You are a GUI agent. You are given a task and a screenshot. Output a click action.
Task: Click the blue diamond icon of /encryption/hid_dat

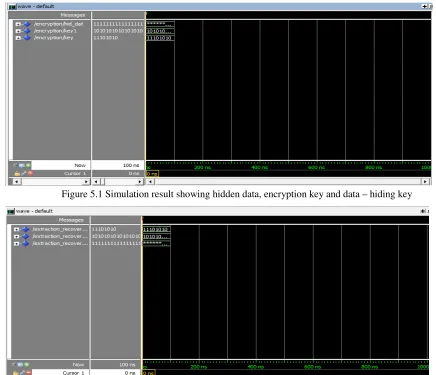coord(27,24)
